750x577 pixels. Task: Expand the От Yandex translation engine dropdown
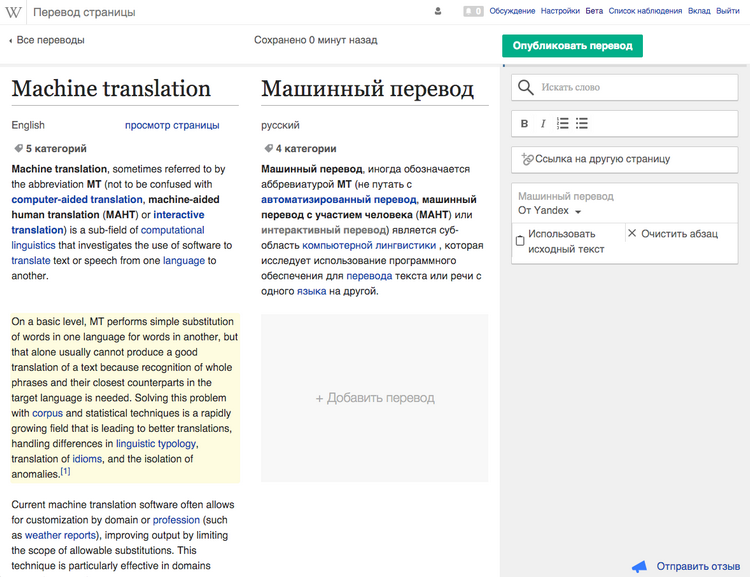pos(550,211)
